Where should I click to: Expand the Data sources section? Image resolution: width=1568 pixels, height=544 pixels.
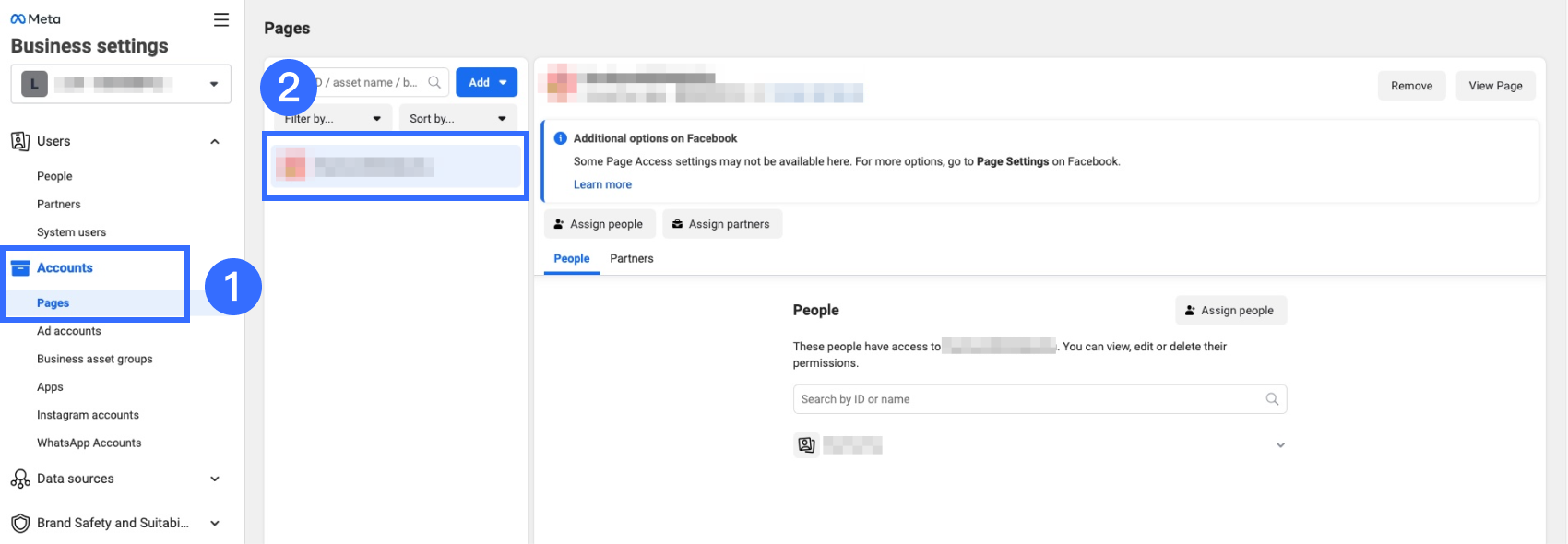coord(215,479)
